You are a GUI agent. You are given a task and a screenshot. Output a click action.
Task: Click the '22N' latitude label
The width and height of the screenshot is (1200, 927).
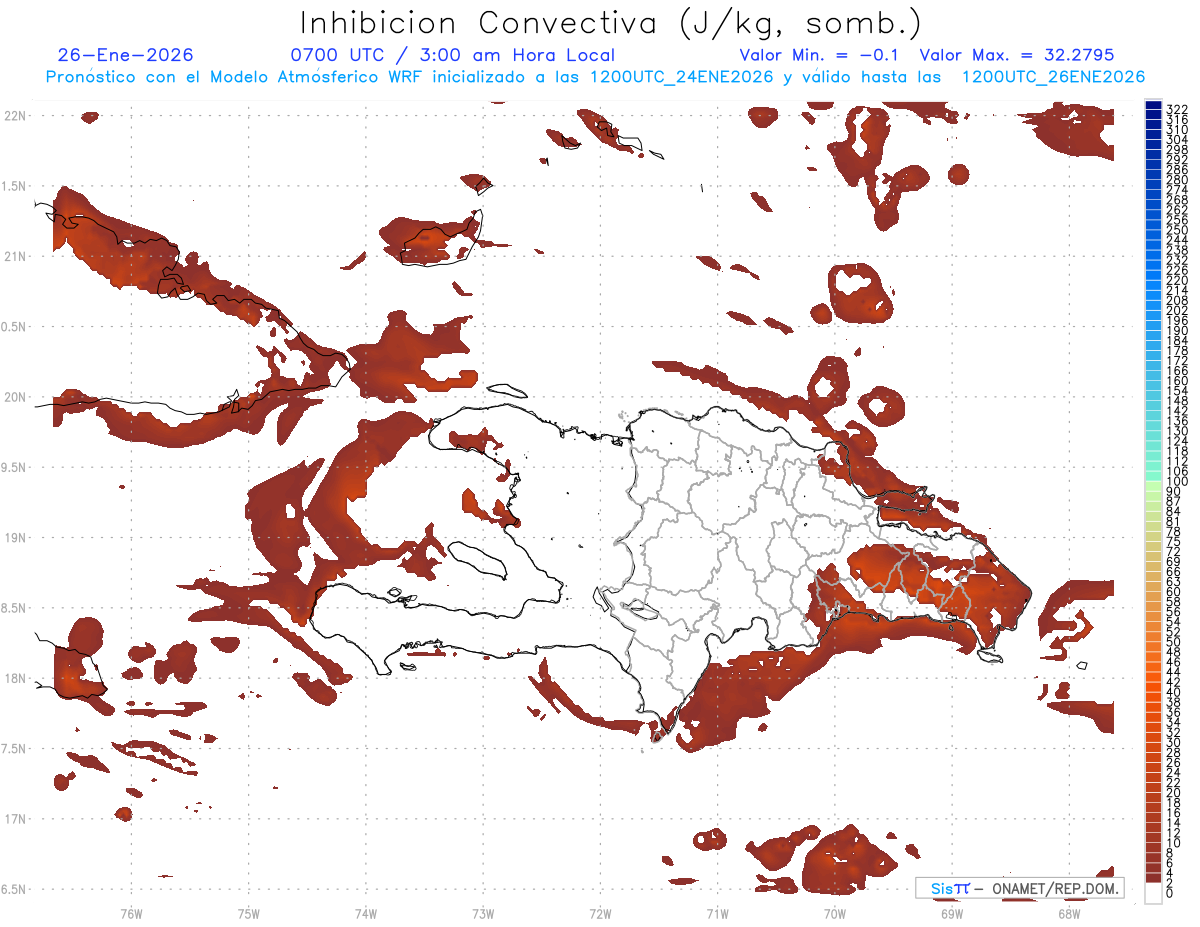pos(14,116)
